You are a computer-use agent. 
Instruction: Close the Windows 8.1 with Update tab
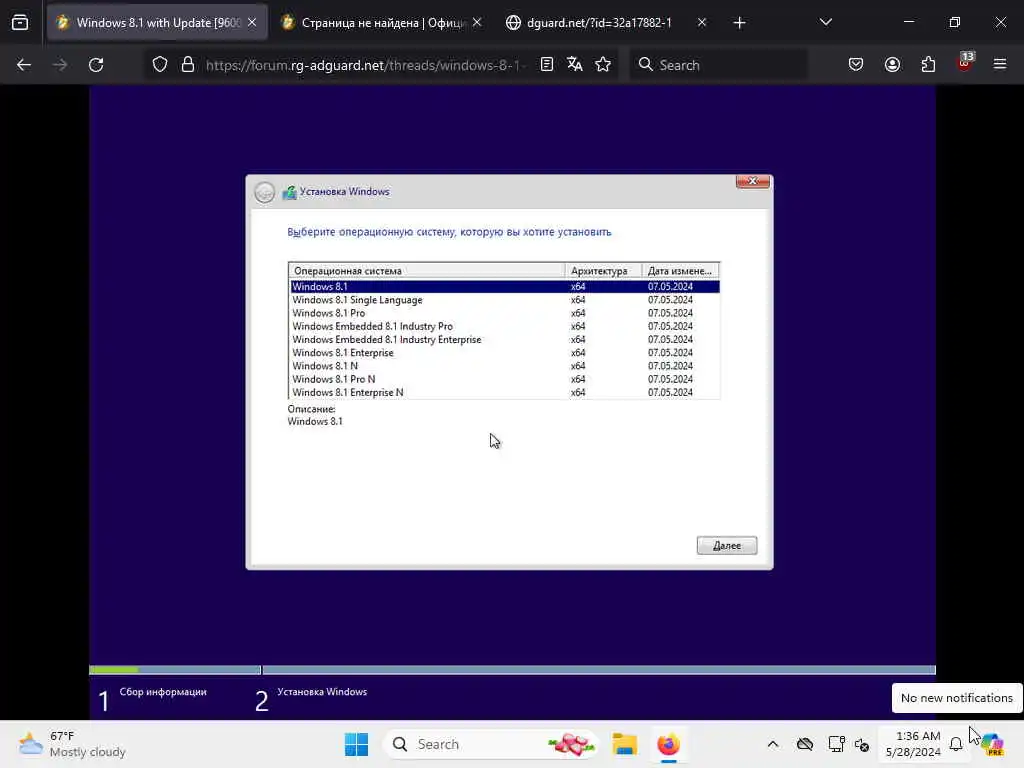point(252,23)
